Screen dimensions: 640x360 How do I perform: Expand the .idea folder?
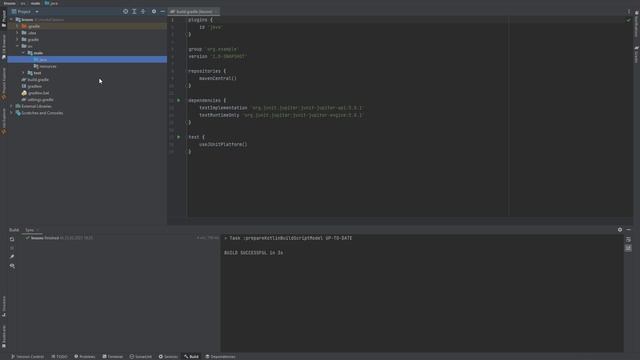coord(18,33)
